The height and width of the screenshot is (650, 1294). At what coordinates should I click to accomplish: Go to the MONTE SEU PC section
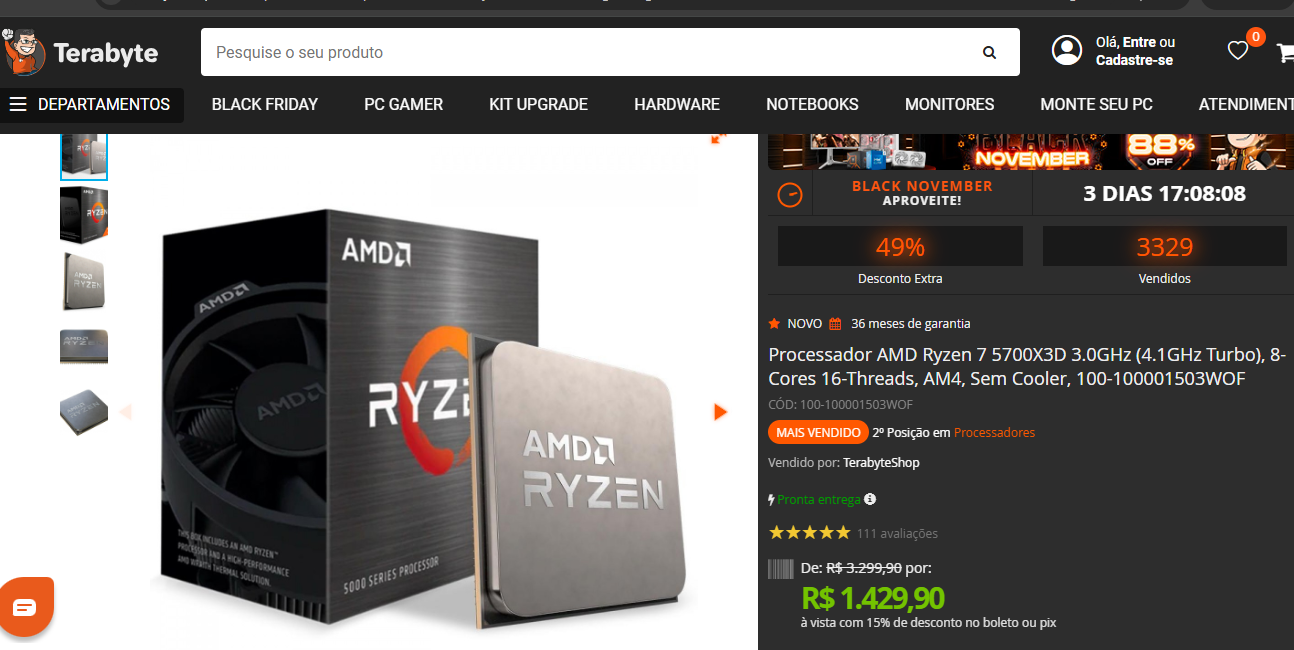click(x=1096, y=104)
